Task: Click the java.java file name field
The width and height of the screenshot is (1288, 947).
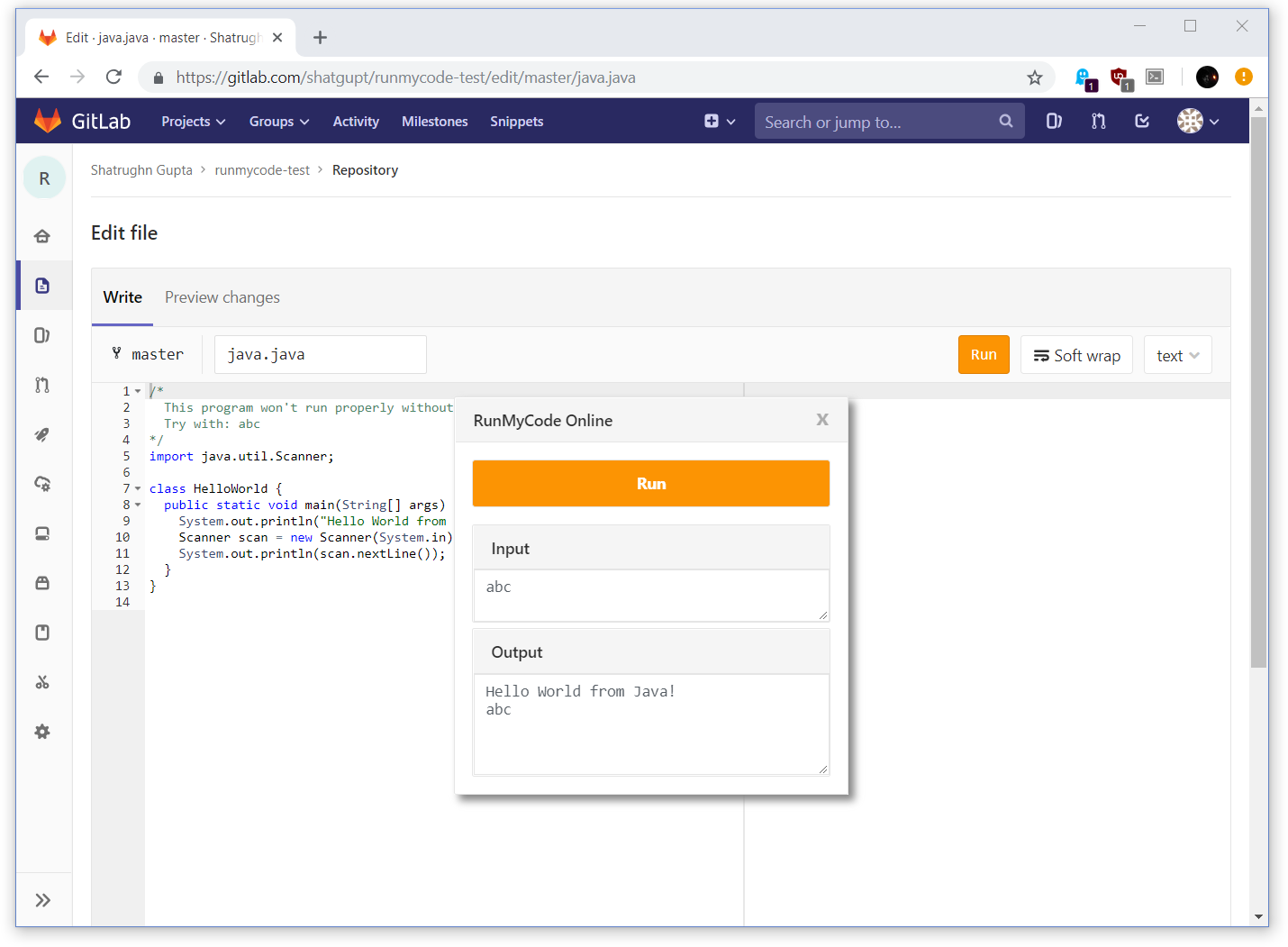Action: (x=321, y=354)
